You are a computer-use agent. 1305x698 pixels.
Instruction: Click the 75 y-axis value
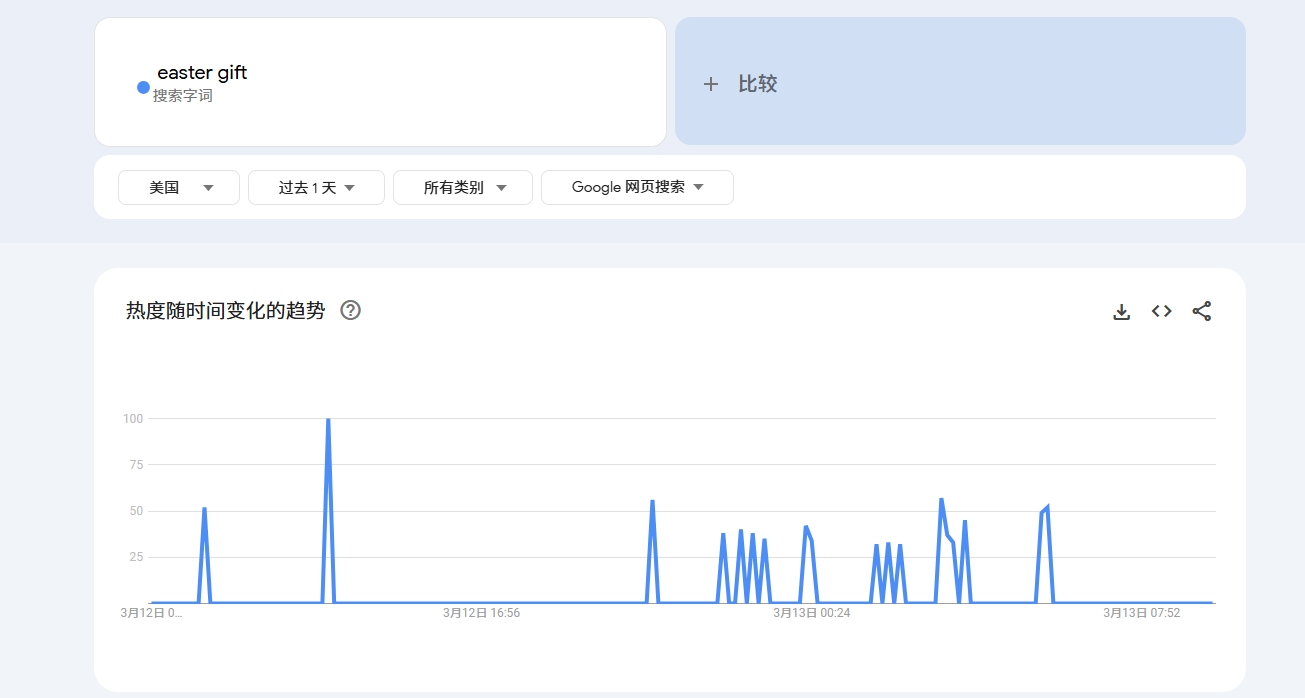click(x=137, y=465)
